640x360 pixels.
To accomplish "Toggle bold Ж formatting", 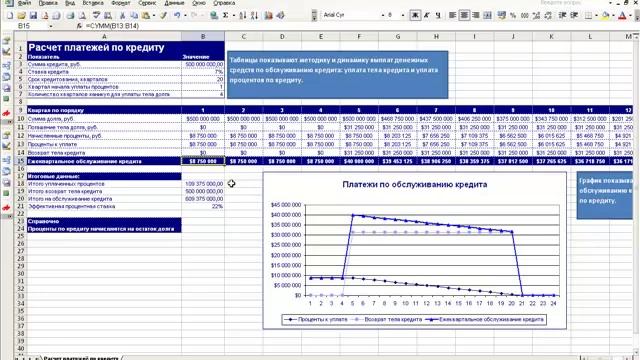I will point(415,16).
